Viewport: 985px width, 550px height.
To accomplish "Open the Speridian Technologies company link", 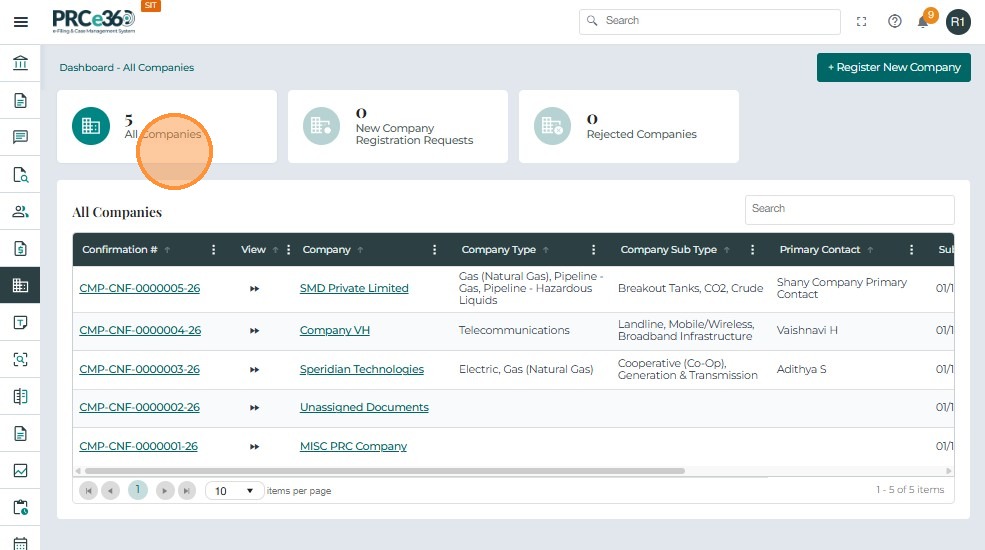I will 361,369.
